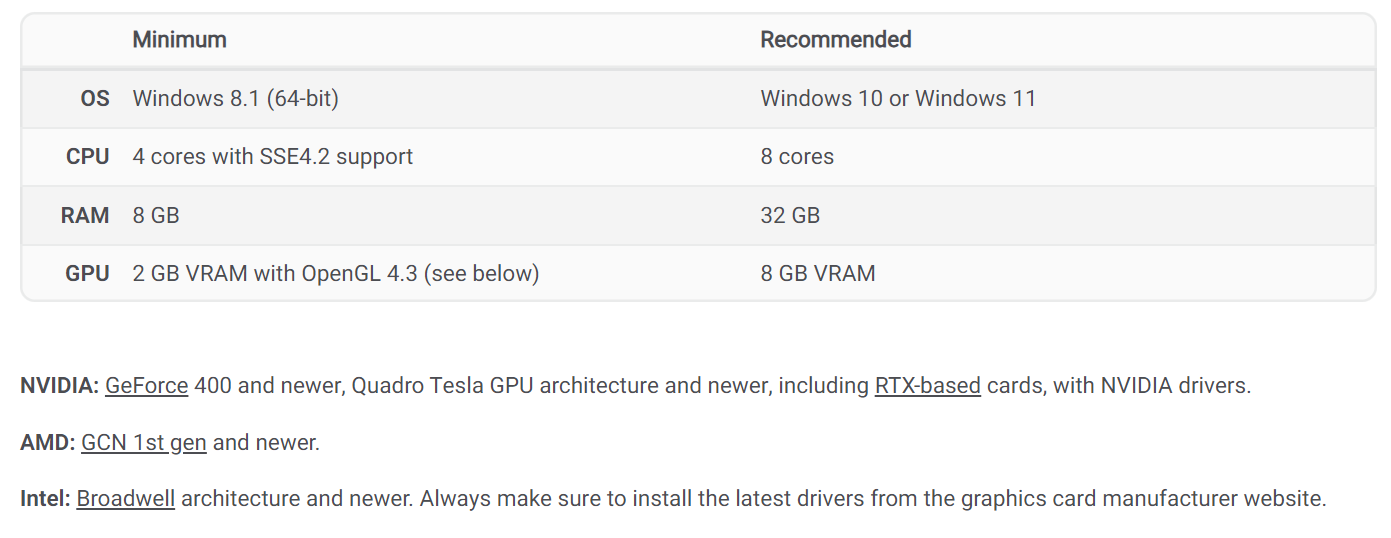Viewport: 1391px width, 538px height.
Task: Open the GeForce link
Action: [x=146, y=385]
